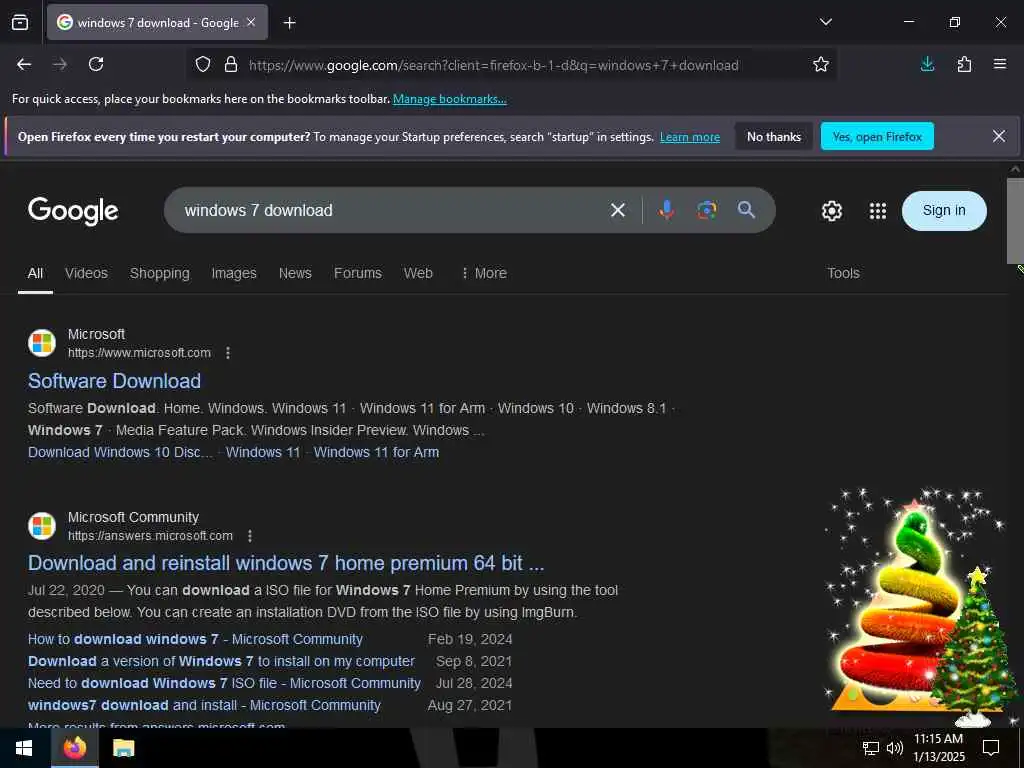Open Firefox application hamburger menu
The width and height of the screenshot is (1024, 768).
(x=1000, y=64)
